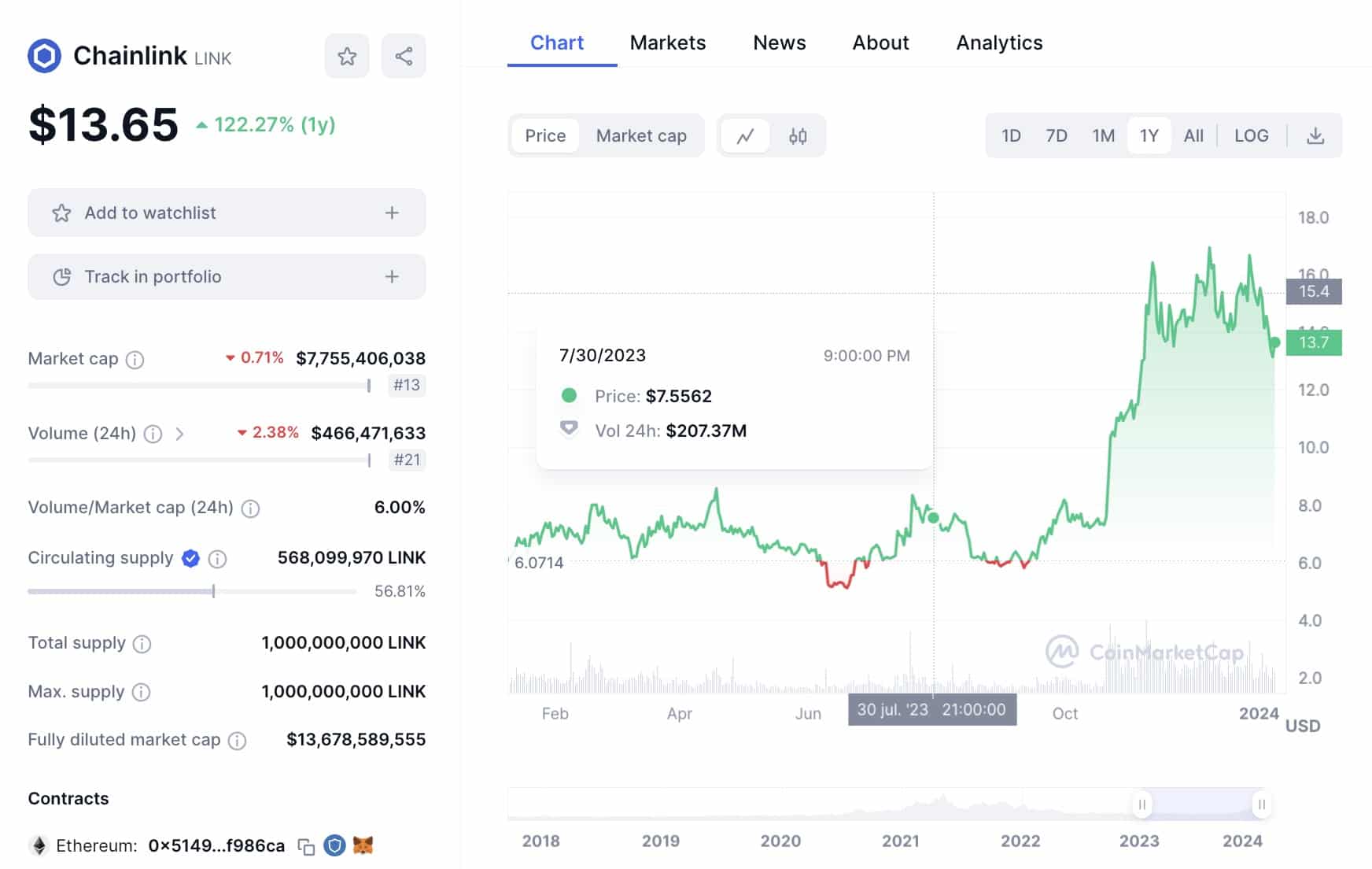Click the #13 market cap rank badge

(x=407, y=385)
